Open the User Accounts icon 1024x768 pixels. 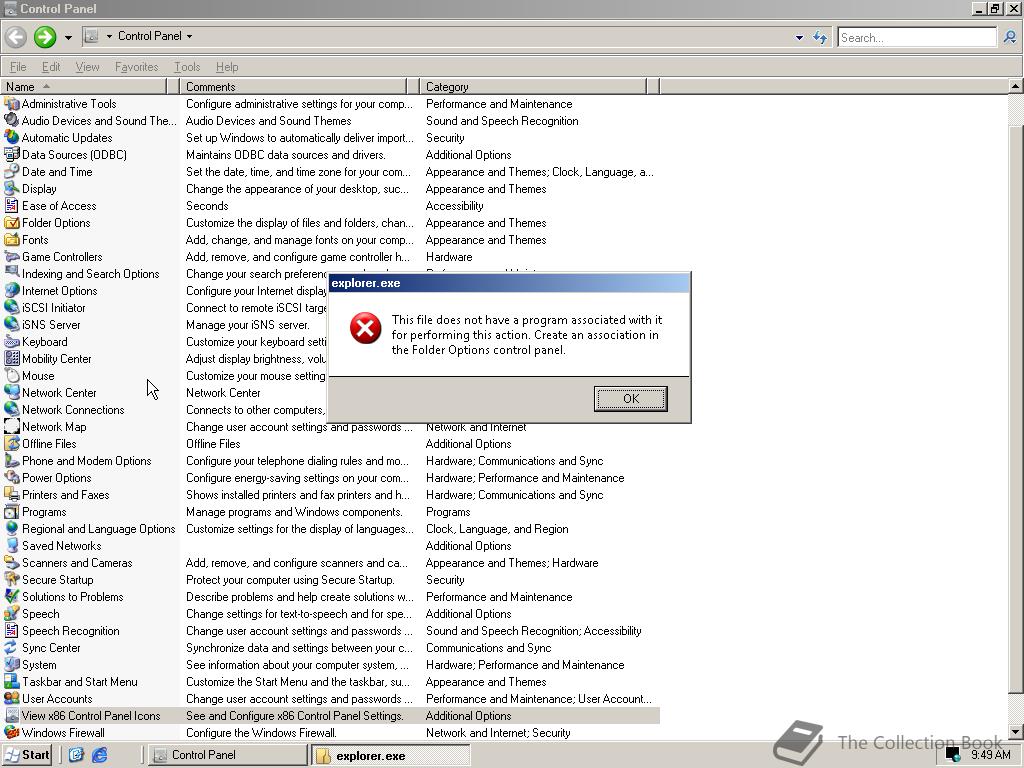[12, 698]
